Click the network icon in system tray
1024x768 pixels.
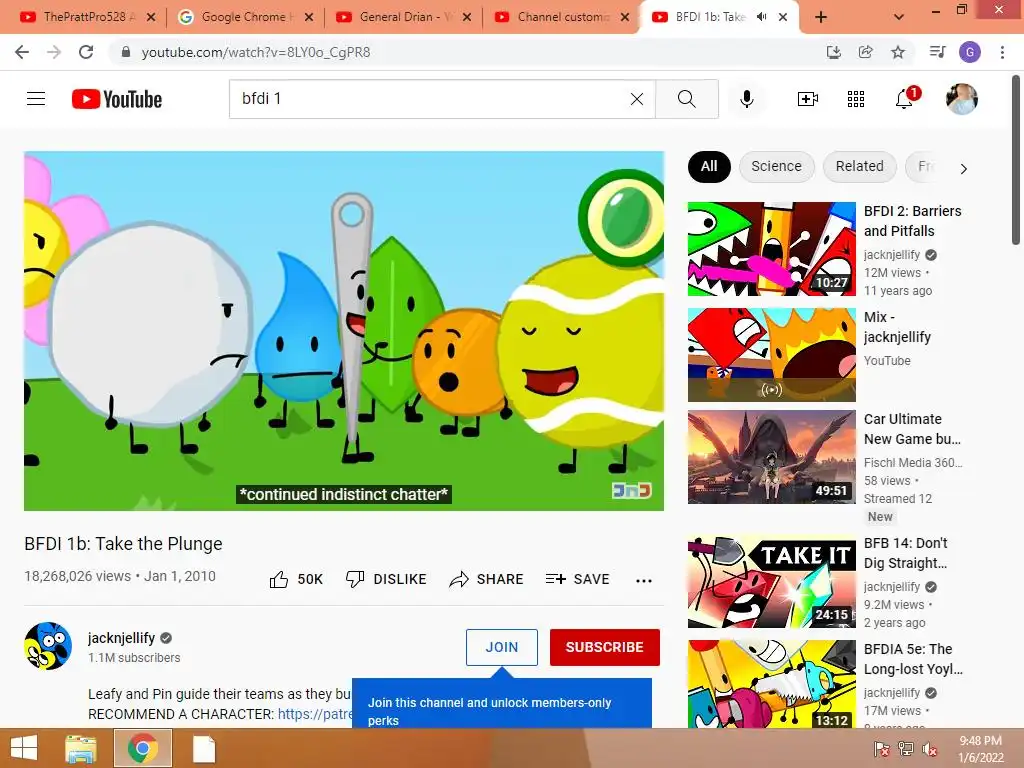[906, 749]
